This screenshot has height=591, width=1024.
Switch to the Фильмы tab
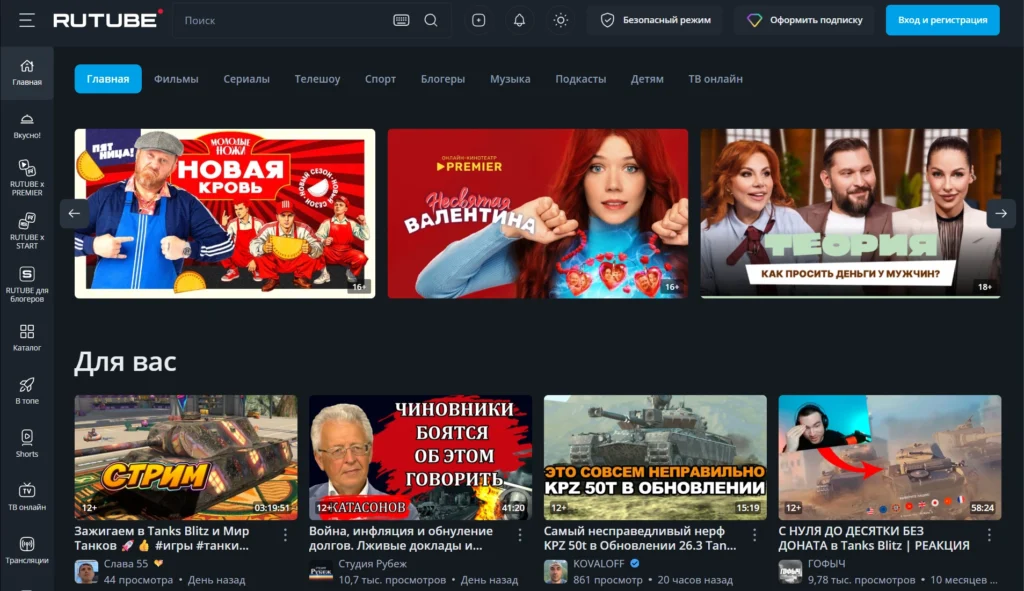click(x=177, y=78)
